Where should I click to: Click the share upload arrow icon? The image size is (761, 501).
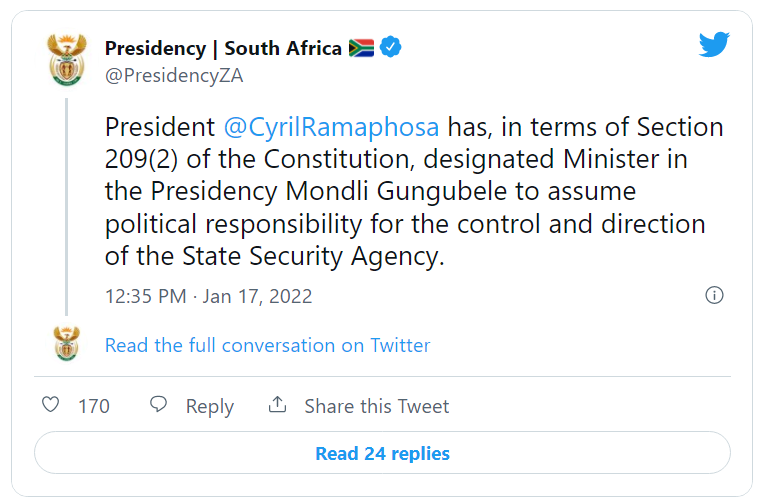tap(277, 404)
